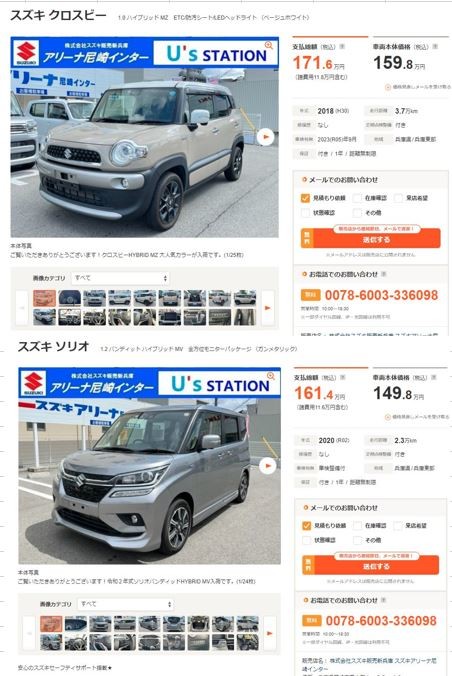Click the Crossbee orange 送信する button
Screen dimensions: 452x676
coord(370,239)
